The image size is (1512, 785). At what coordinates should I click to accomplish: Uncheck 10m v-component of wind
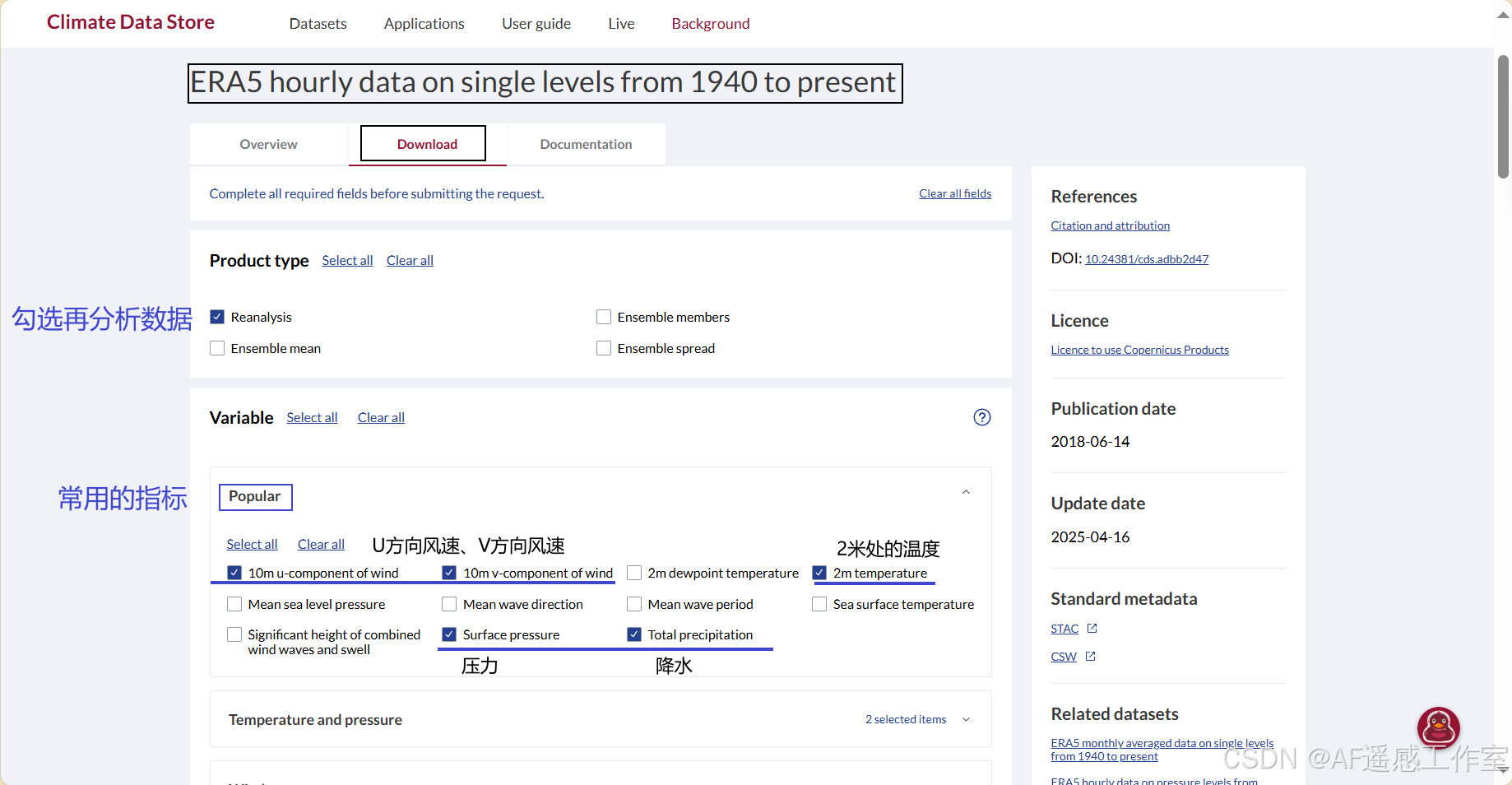click(x=449, y=573)
